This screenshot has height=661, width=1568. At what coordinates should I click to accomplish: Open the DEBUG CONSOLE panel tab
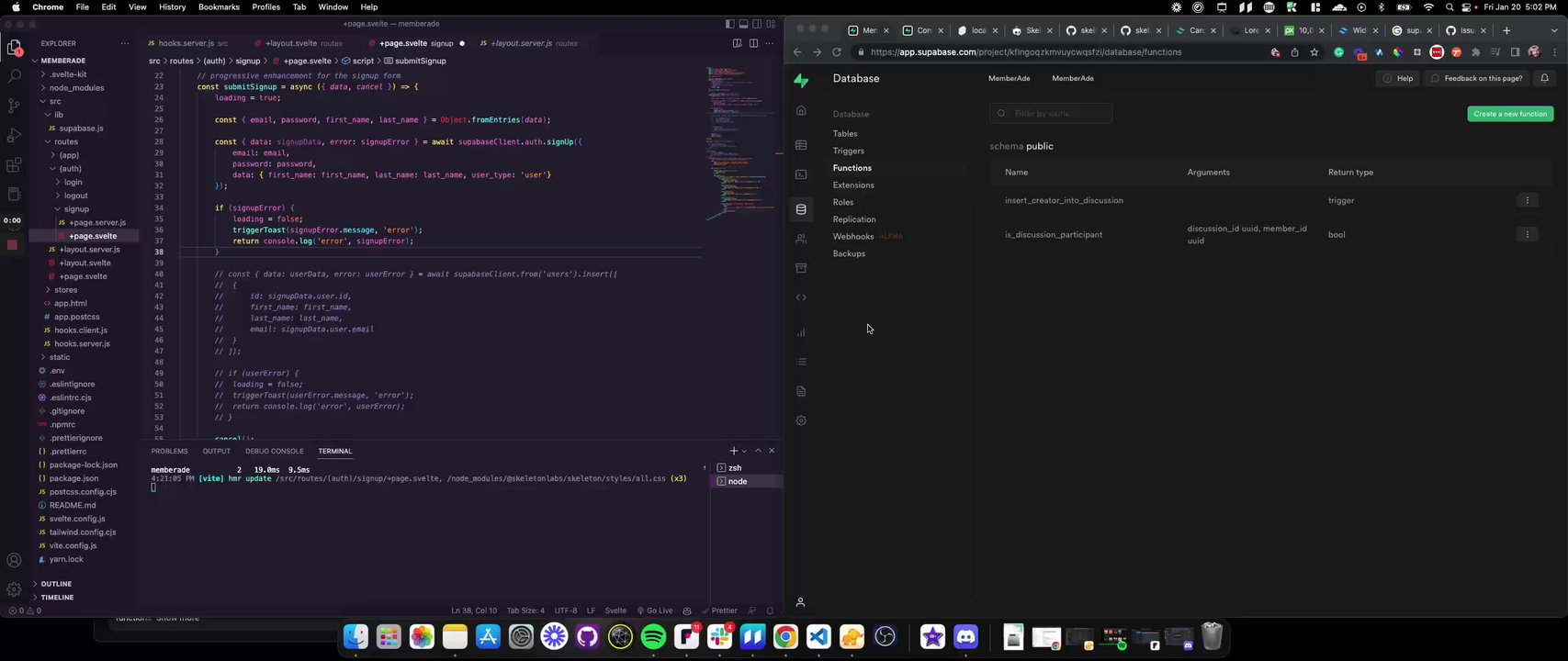274,451
